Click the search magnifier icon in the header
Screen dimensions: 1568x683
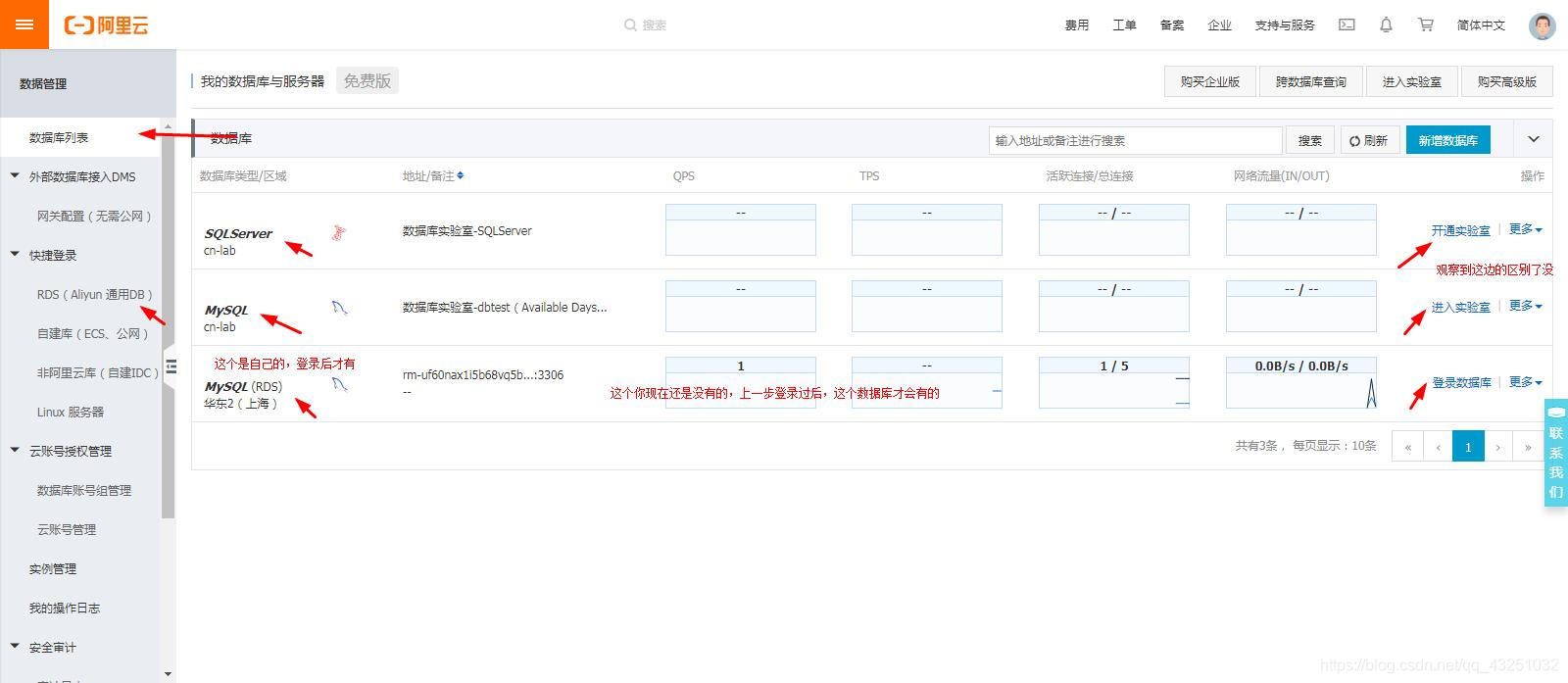click(630, 25)
